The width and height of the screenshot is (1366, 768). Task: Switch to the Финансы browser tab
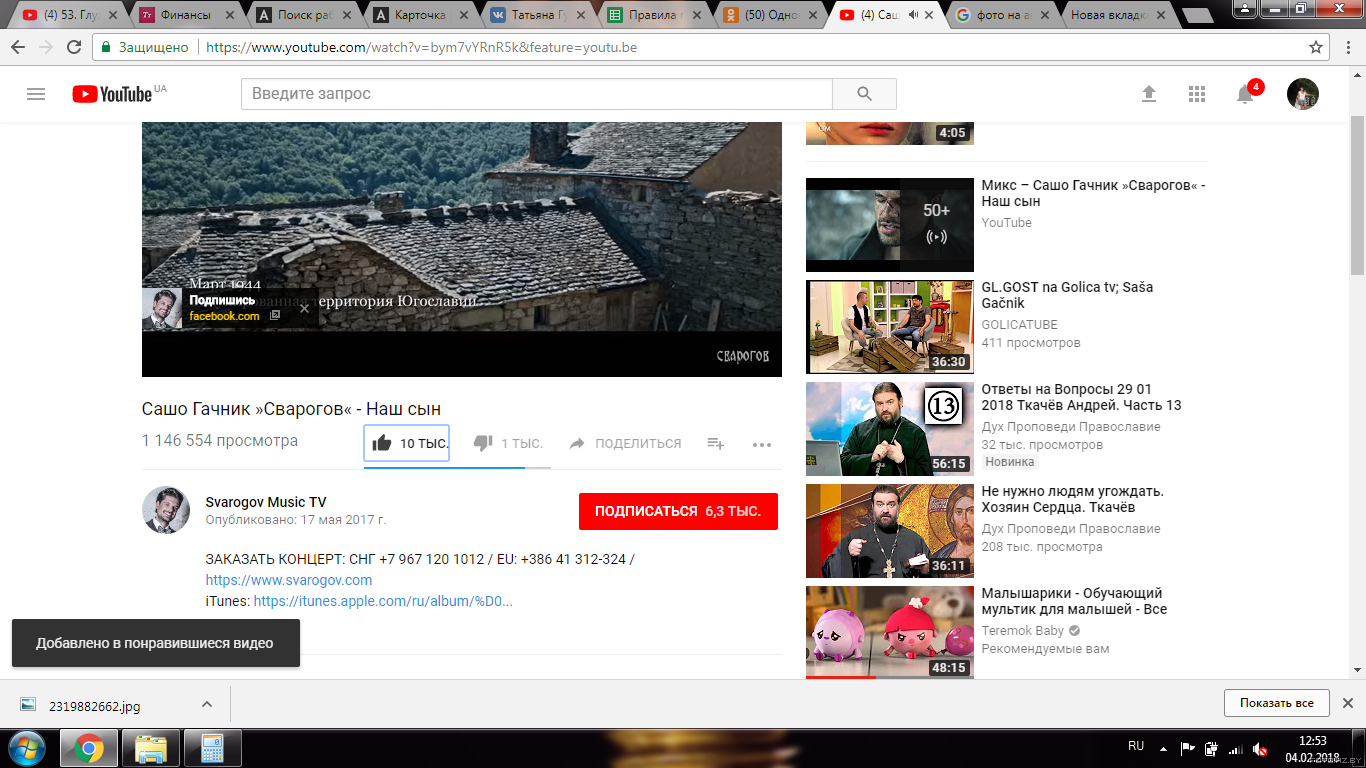pyautogui.click(x=185, y=15)
